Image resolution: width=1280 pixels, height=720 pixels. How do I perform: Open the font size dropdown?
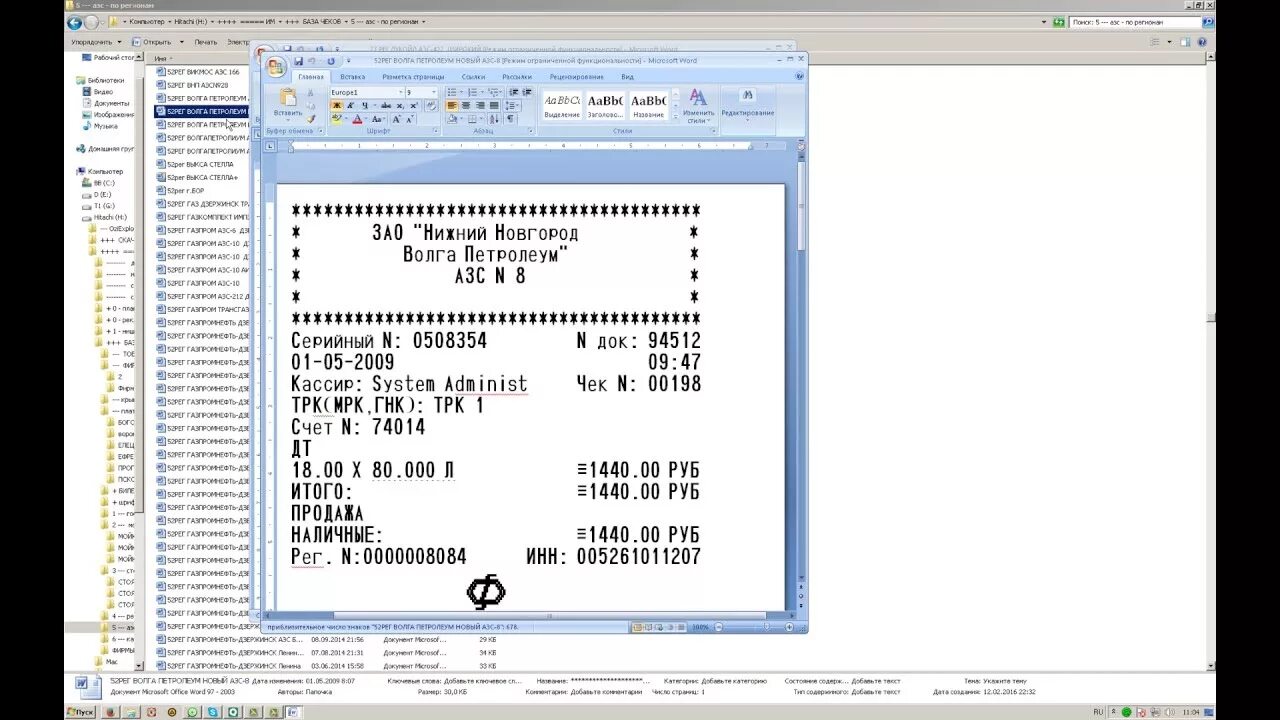click(434, 92)
